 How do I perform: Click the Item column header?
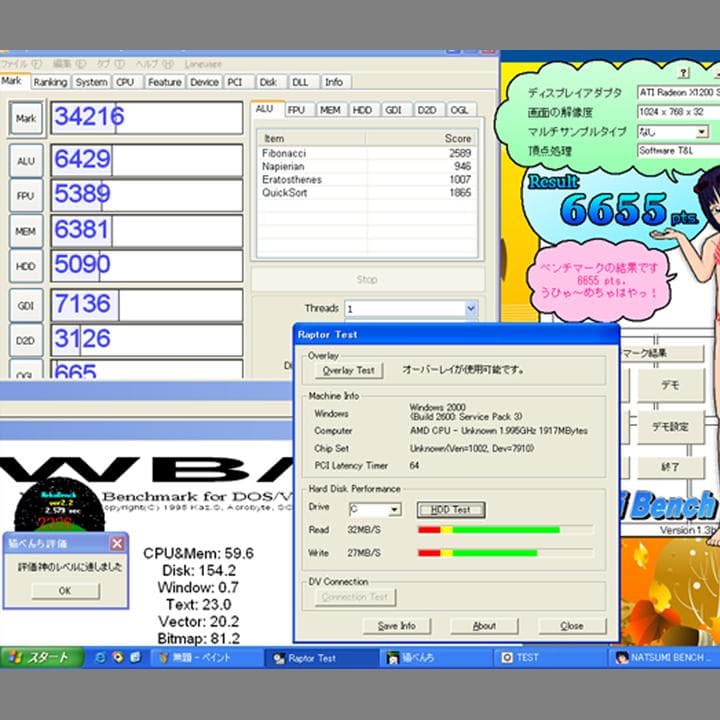[x=312, y=138]
